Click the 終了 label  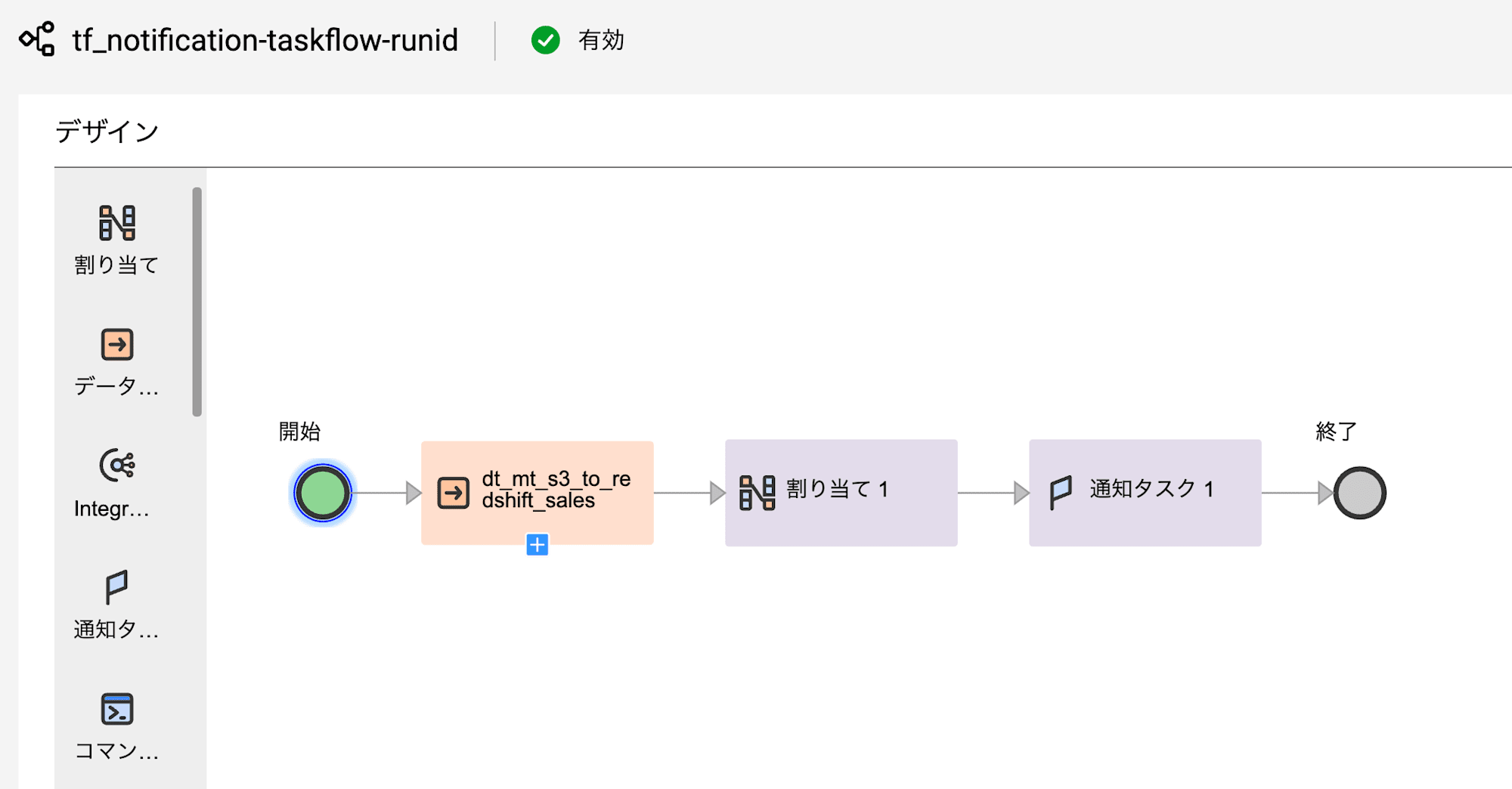(1336, 432)
